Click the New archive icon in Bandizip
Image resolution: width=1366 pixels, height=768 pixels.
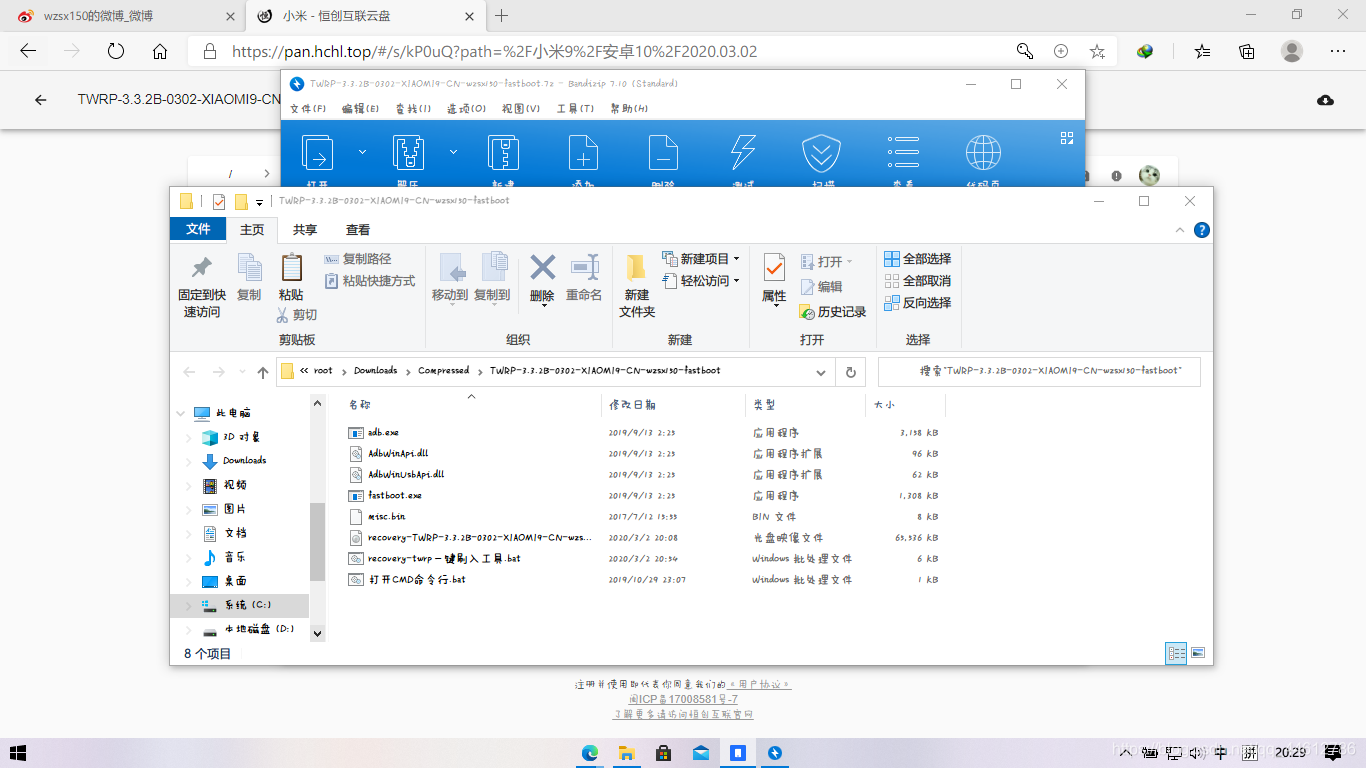click(503, 153)
